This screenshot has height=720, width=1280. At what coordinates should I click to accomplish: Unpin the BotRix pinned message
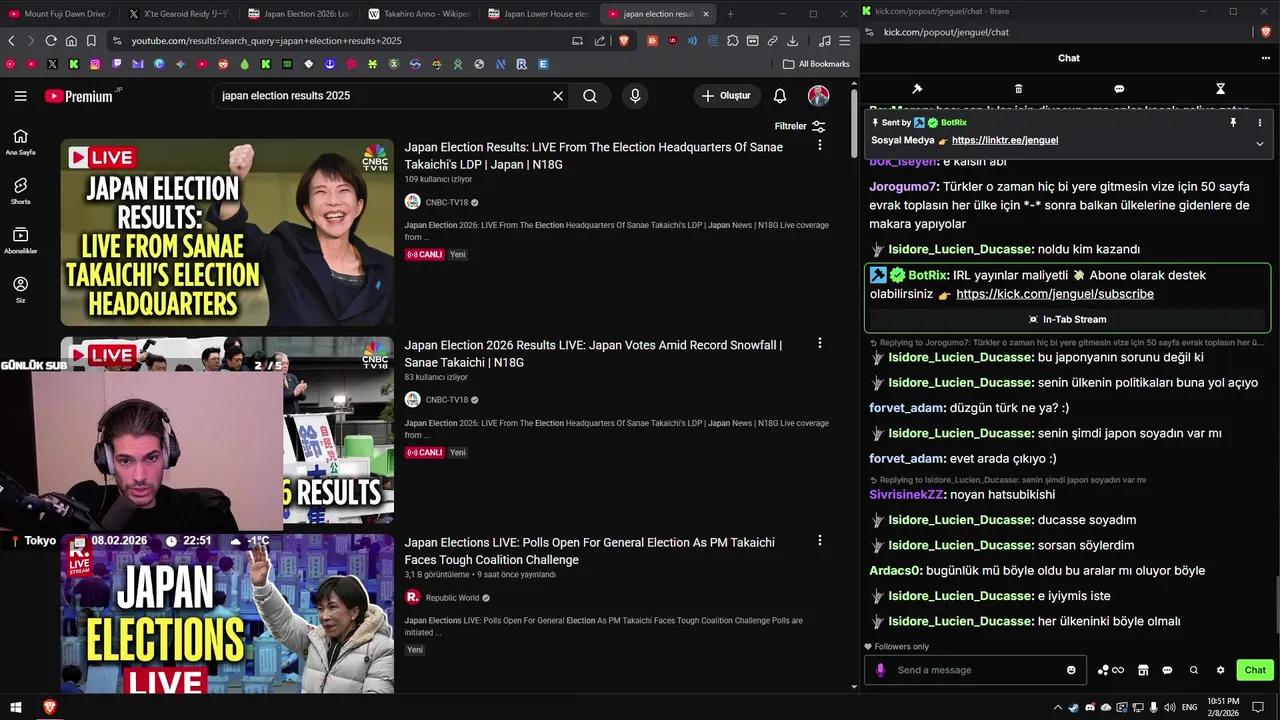coord(1233,122)
